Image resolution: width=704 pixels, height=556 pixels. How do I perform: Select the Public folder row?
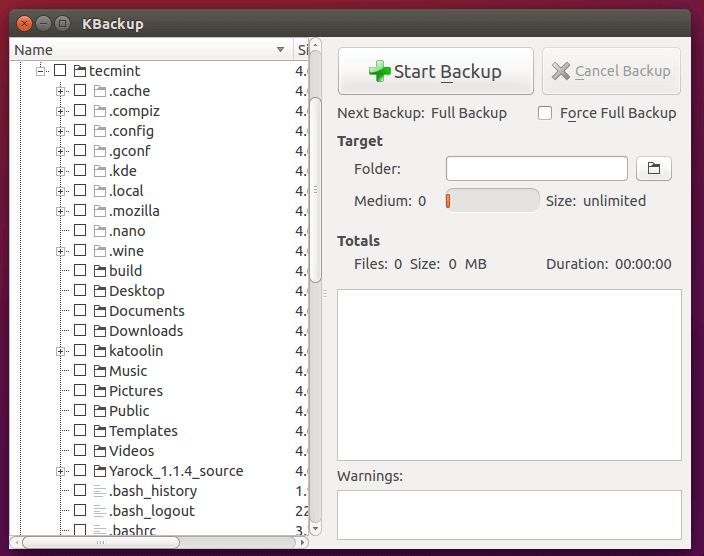(129, 411)
